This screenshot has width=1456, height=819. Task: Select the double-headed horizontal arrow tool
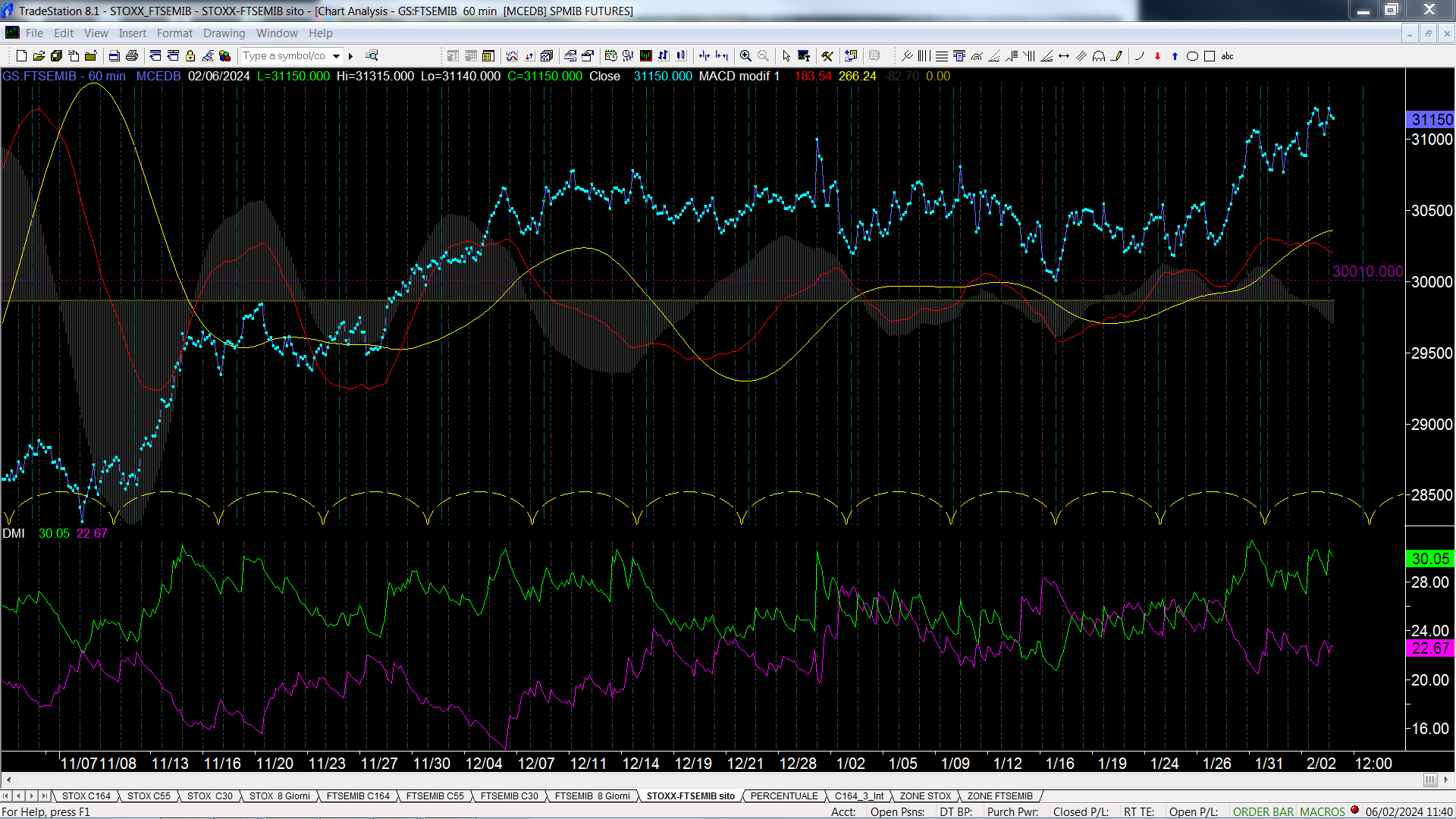1064,56
